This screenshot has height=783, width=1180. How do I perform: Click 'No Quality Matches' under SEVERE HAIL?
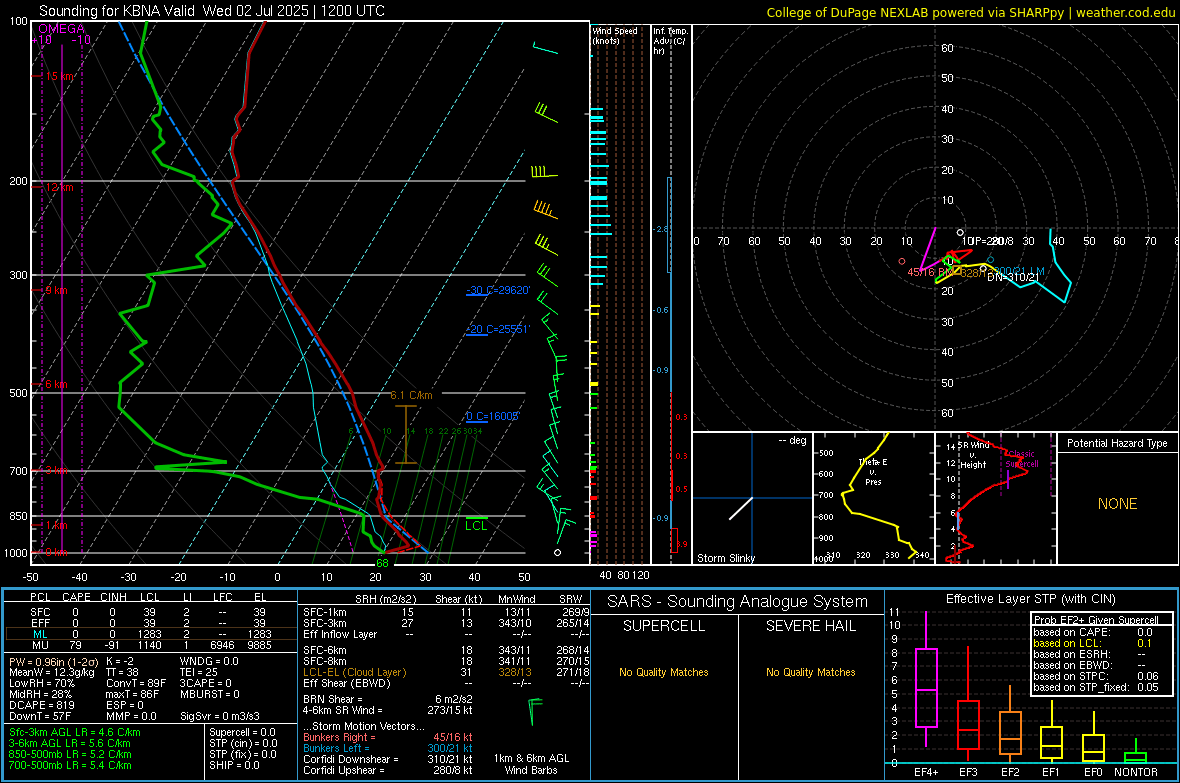point(810,672)
